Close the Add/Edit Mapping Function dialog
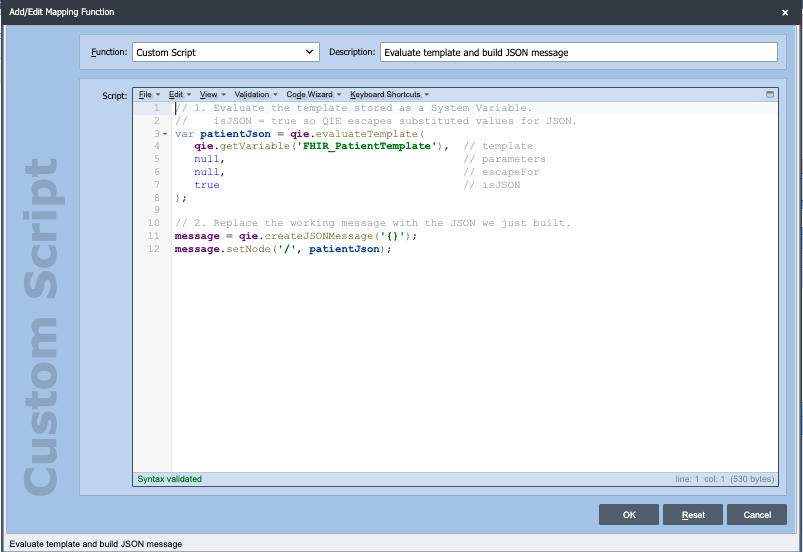Viewport: 803px width, 552px height. click(x=785, y=13)
